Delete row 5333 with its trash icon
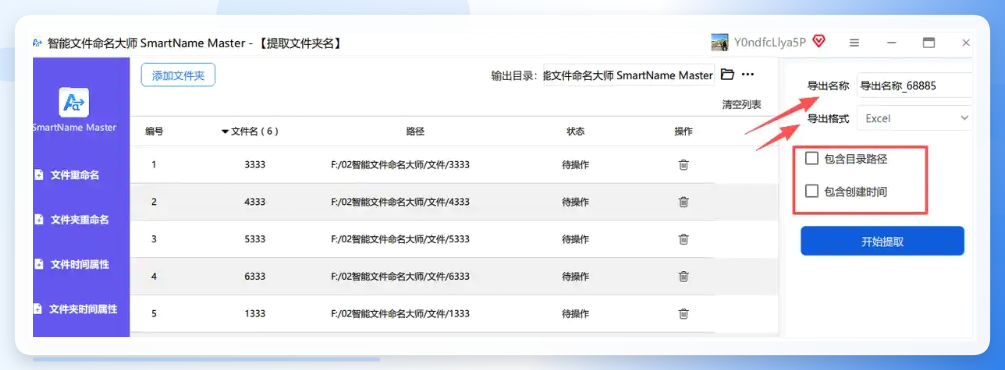 [x=683, y=239]
